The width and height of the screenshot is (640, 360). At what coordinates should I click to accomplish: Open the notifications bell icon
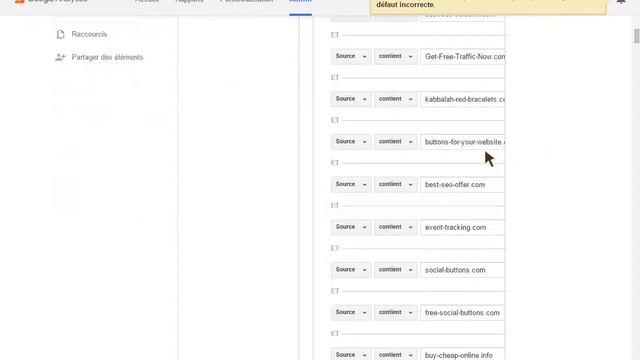click(621, 2)
